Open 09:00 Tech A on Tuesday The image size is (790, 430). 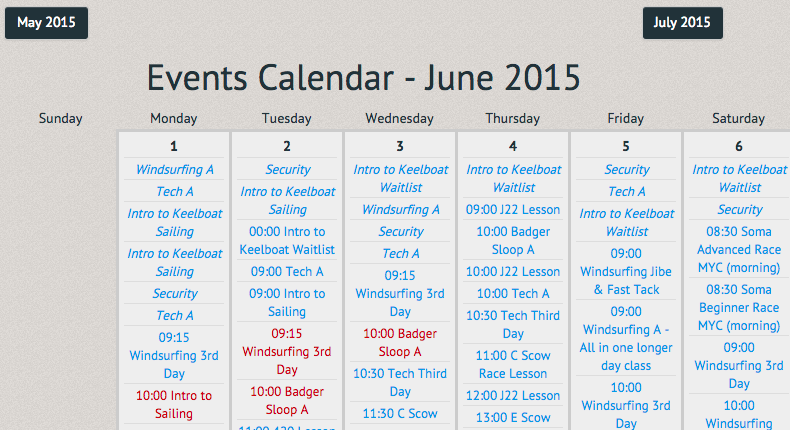(287, 272)
